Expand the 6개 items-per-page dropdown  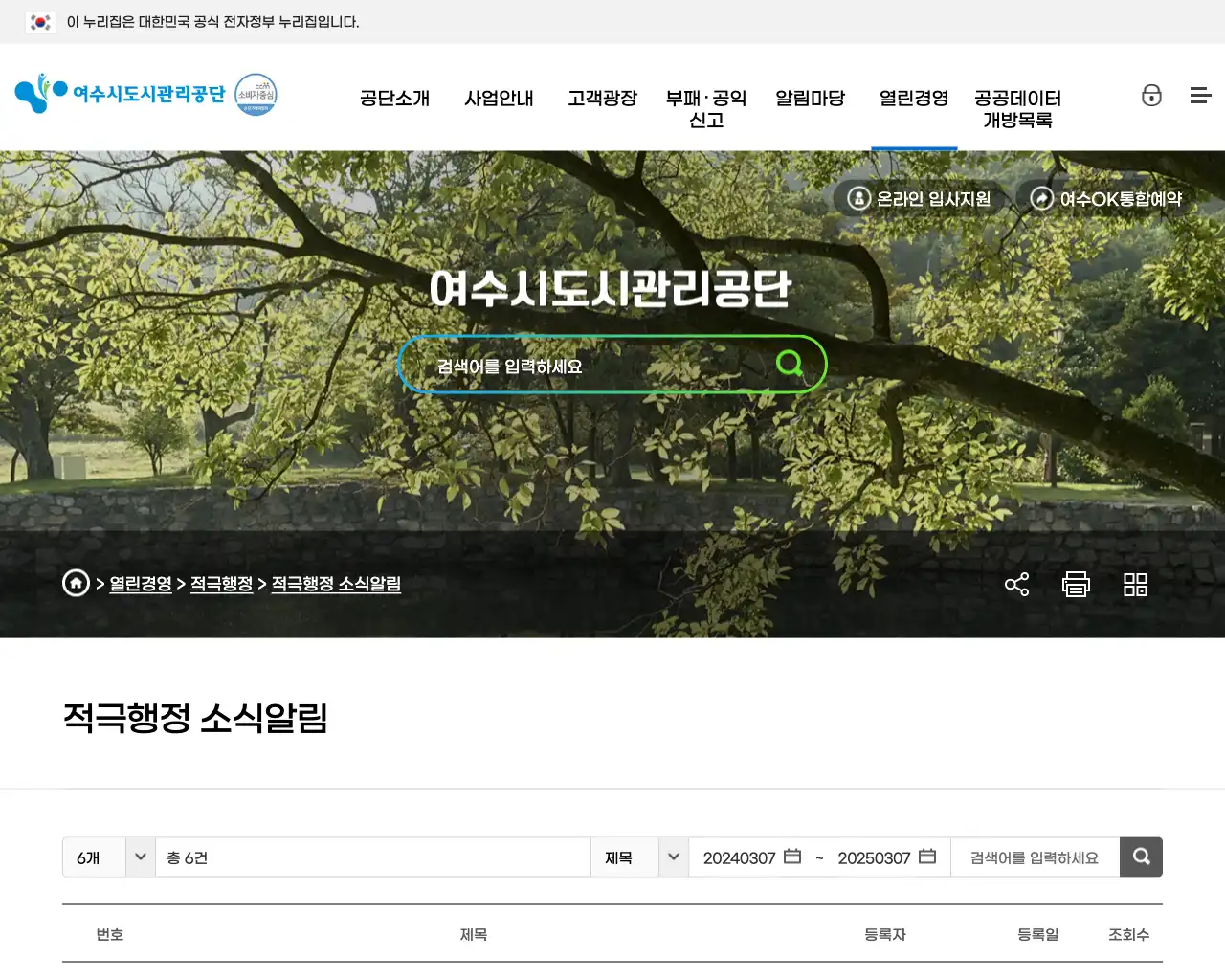click(109, 857)
